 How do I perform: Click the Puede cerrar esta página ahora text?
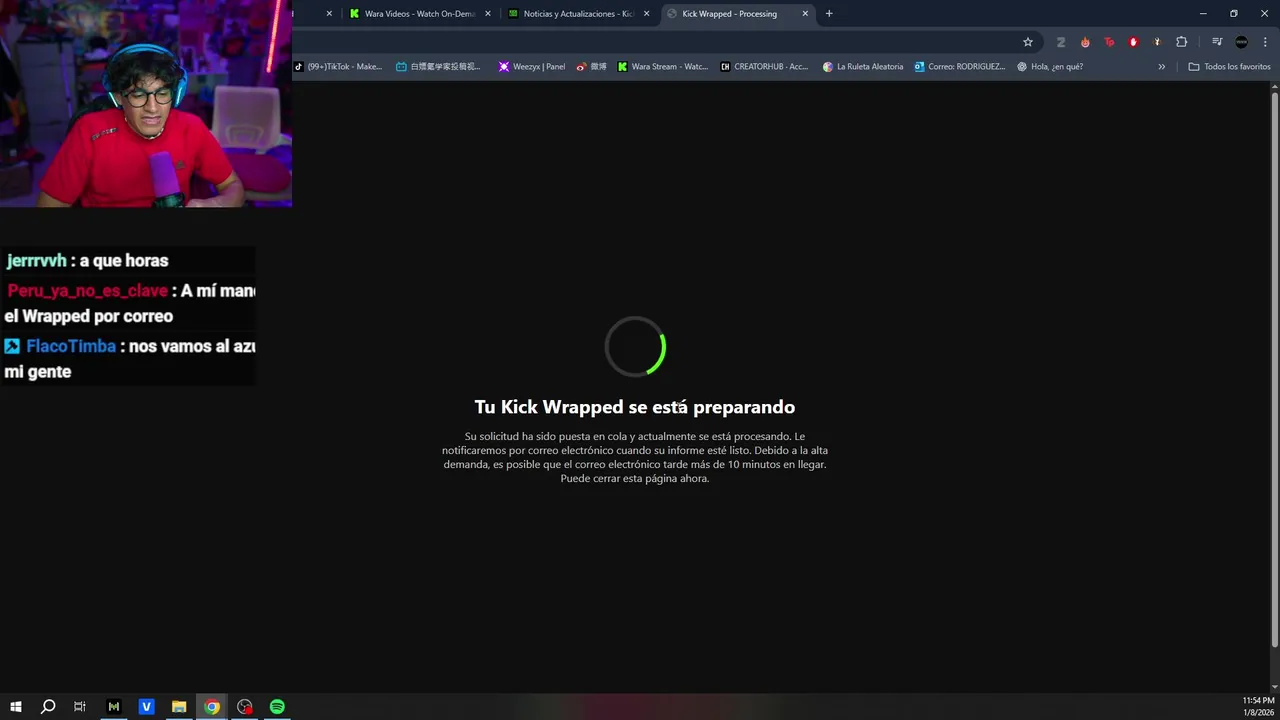[635, 479]
